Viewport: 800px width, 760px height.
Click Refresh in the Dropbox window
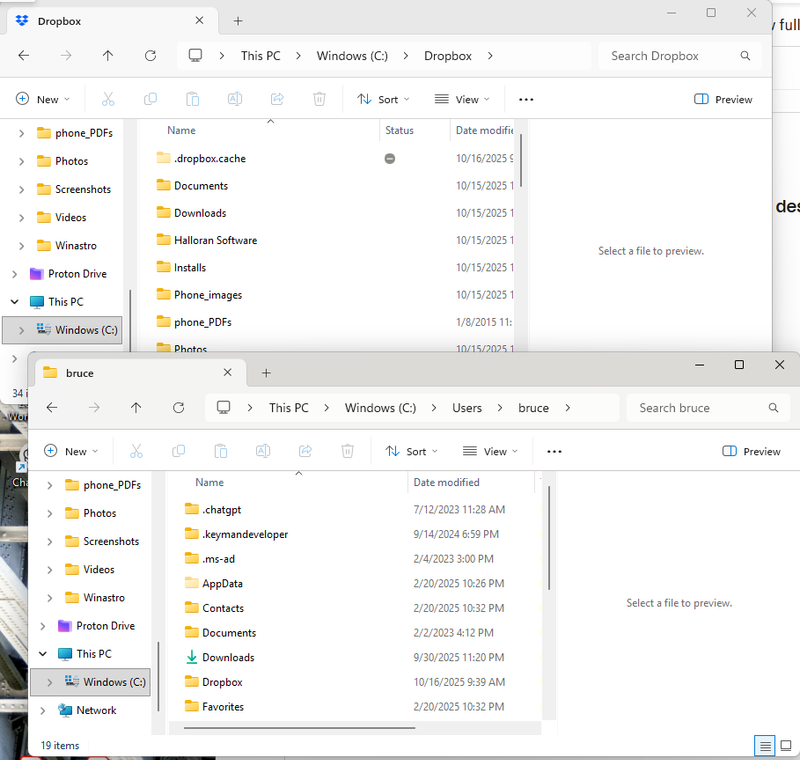click(150, 56)
